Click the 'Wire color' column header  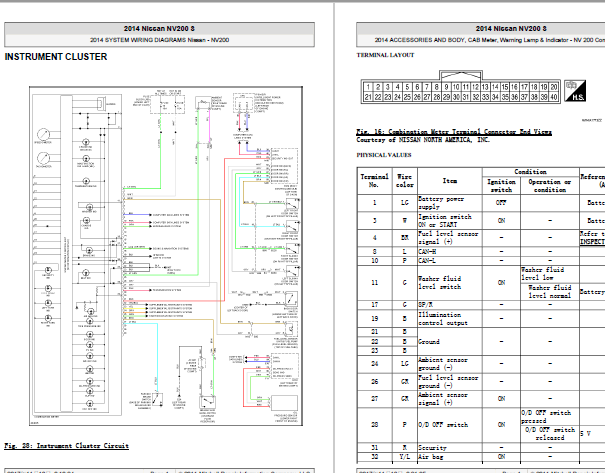click(405, 181)
